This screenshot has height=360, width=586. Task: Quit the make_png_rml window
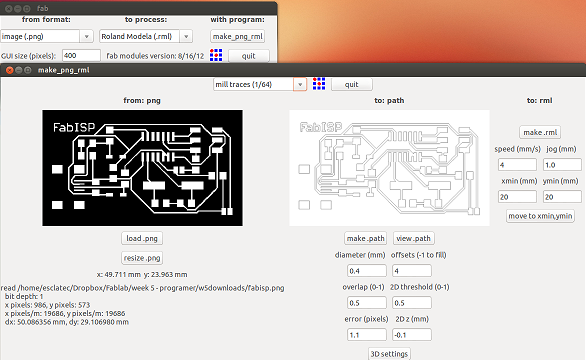pos(351,84)
